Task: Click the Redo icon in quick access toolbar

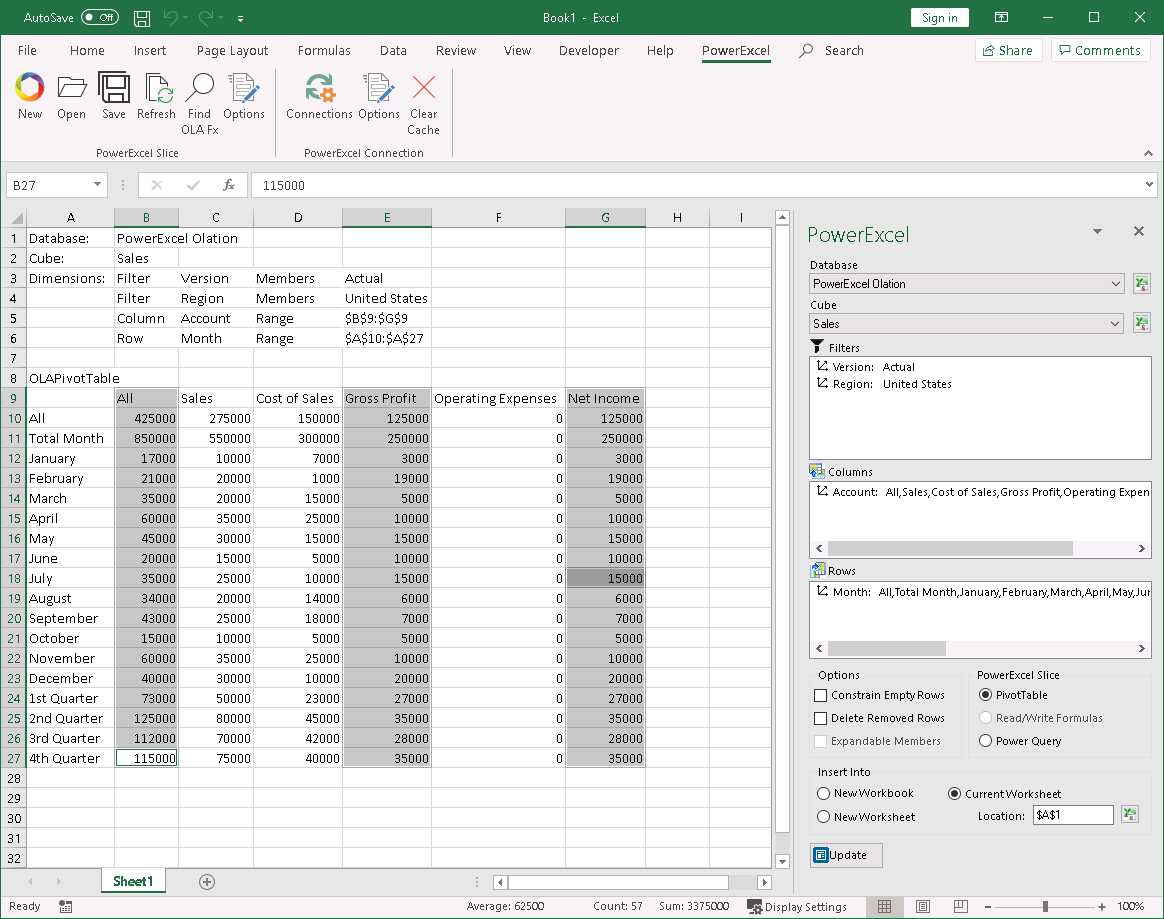Action: point(206,18)
